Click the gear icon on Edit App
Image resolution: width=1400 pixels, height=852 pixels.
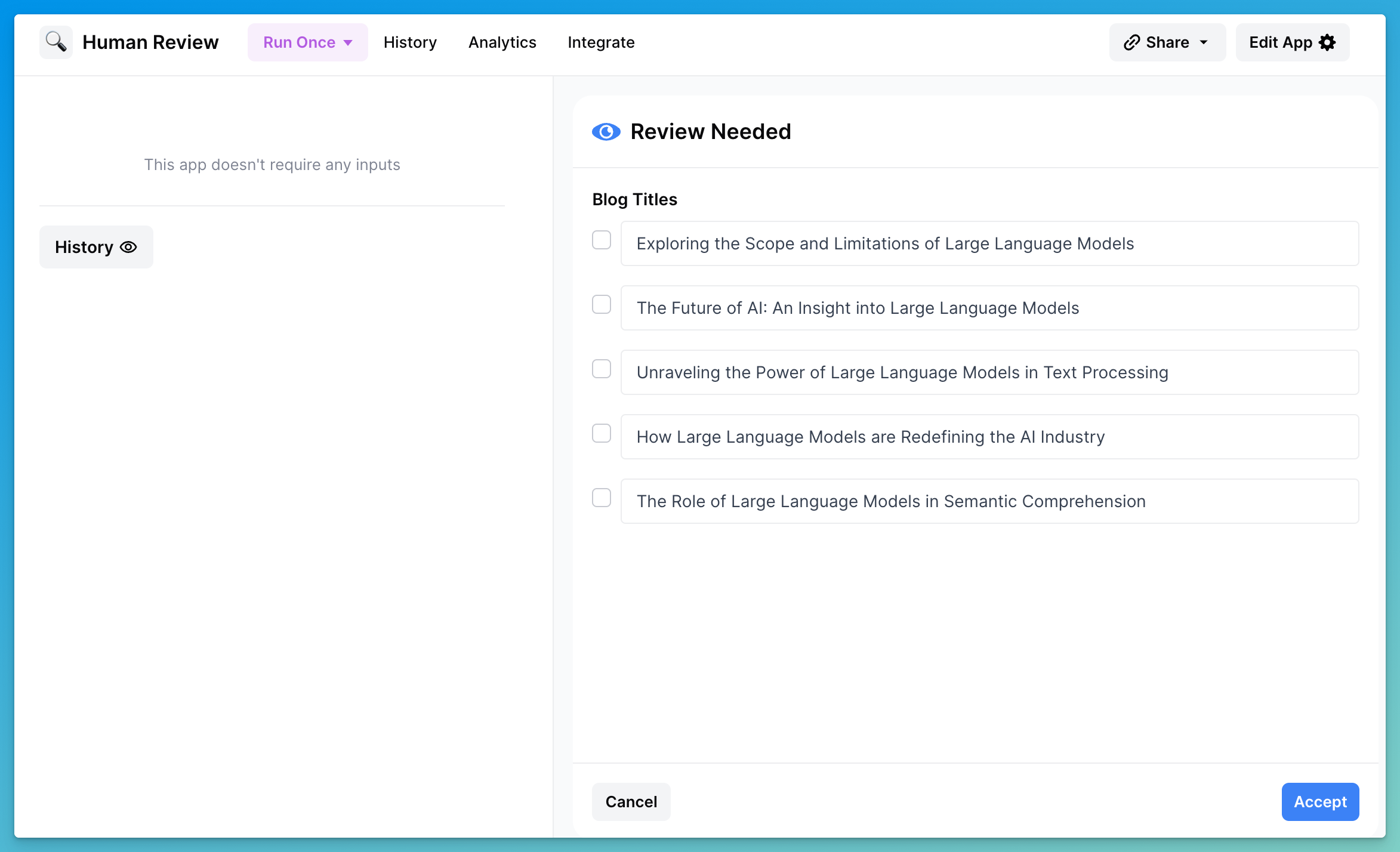coord(1327,42)
